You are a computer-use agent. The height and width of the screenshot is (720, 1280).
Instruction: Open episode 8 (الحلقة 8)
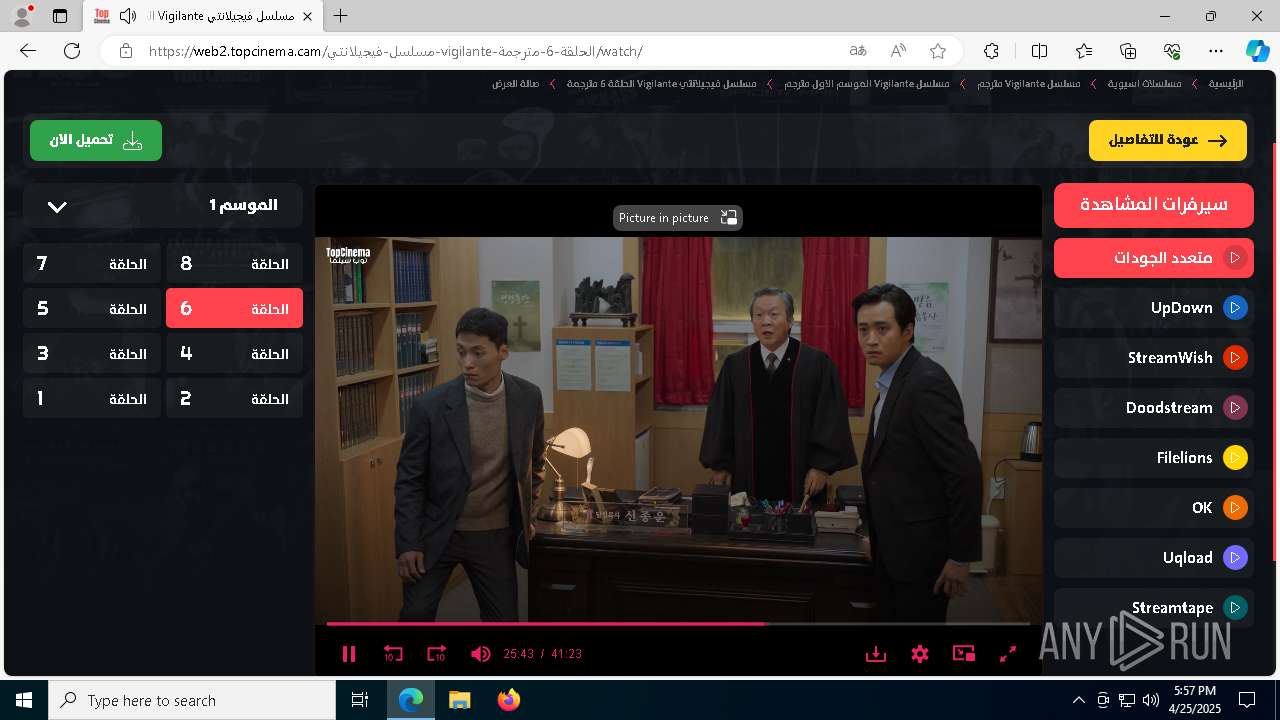pyautogui.click(x=234, y=264)
